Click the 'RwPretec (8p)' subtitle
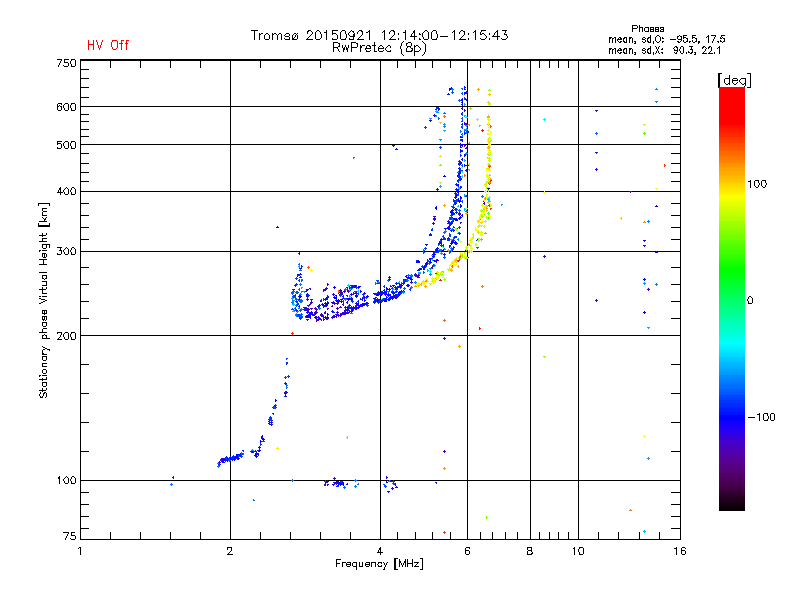The height and width of the screenshot is (600, 800). tap(379, 48)
